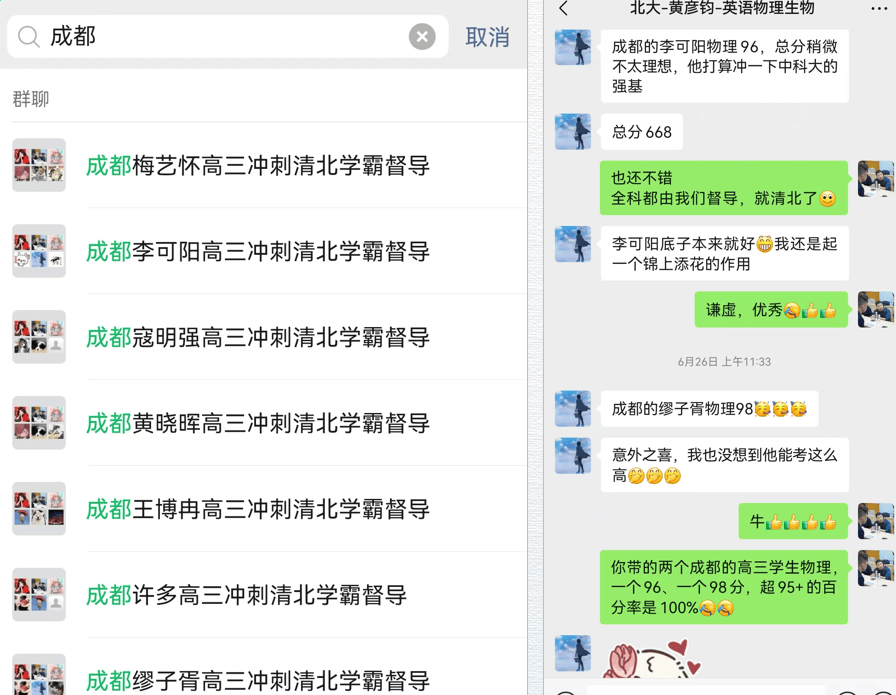Select the 成都黄晓晖 group chat result

click(258, 424)
